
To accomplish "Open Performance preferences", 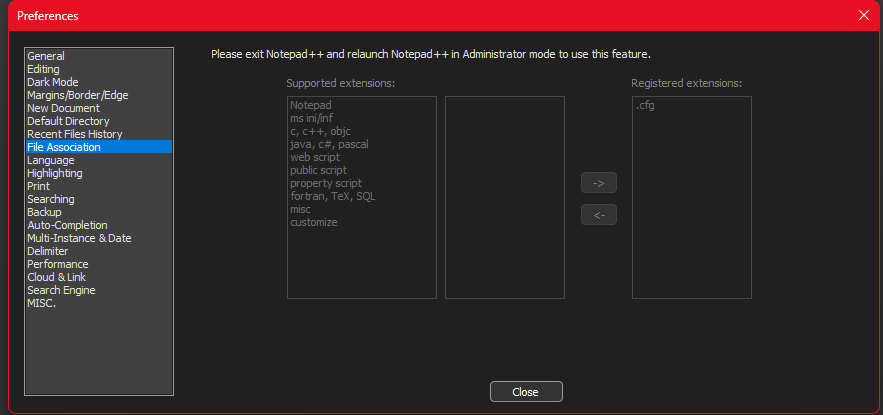I will (x=99, y=264).
